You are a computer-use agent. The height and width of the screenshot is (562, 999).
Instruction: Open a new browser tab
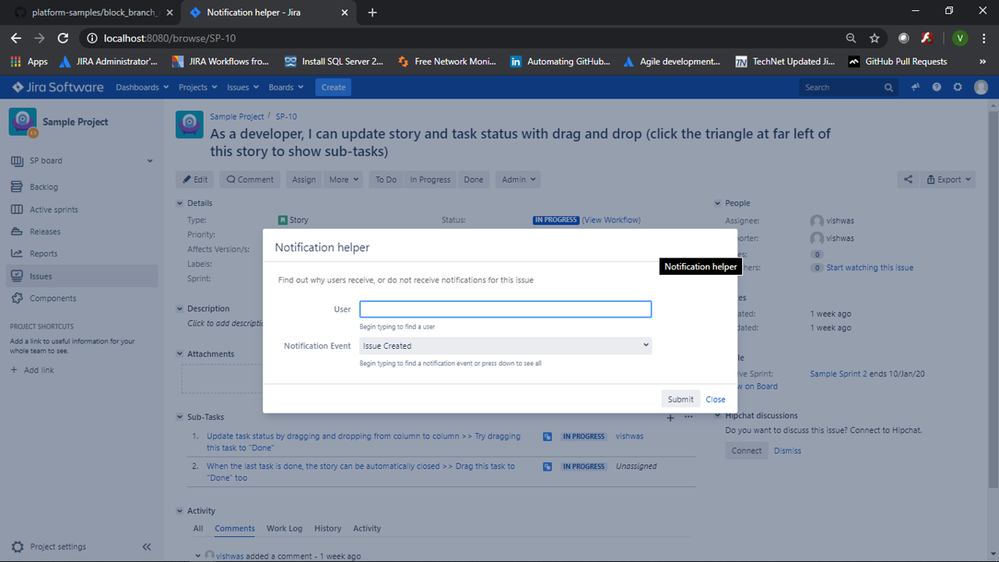372,12
